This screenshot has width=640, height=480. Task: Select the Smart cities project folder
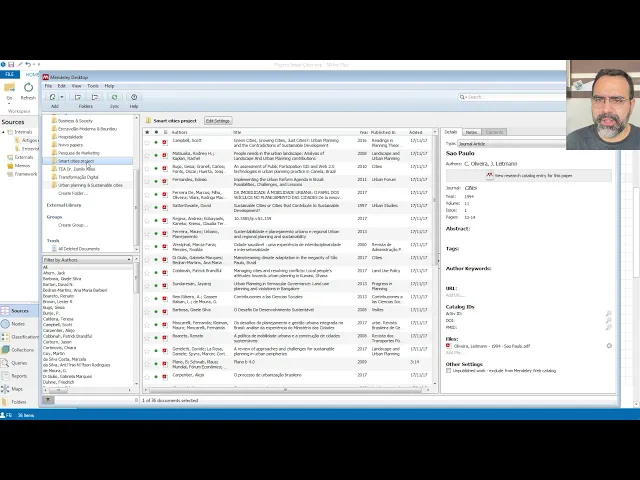click(87, 161)
